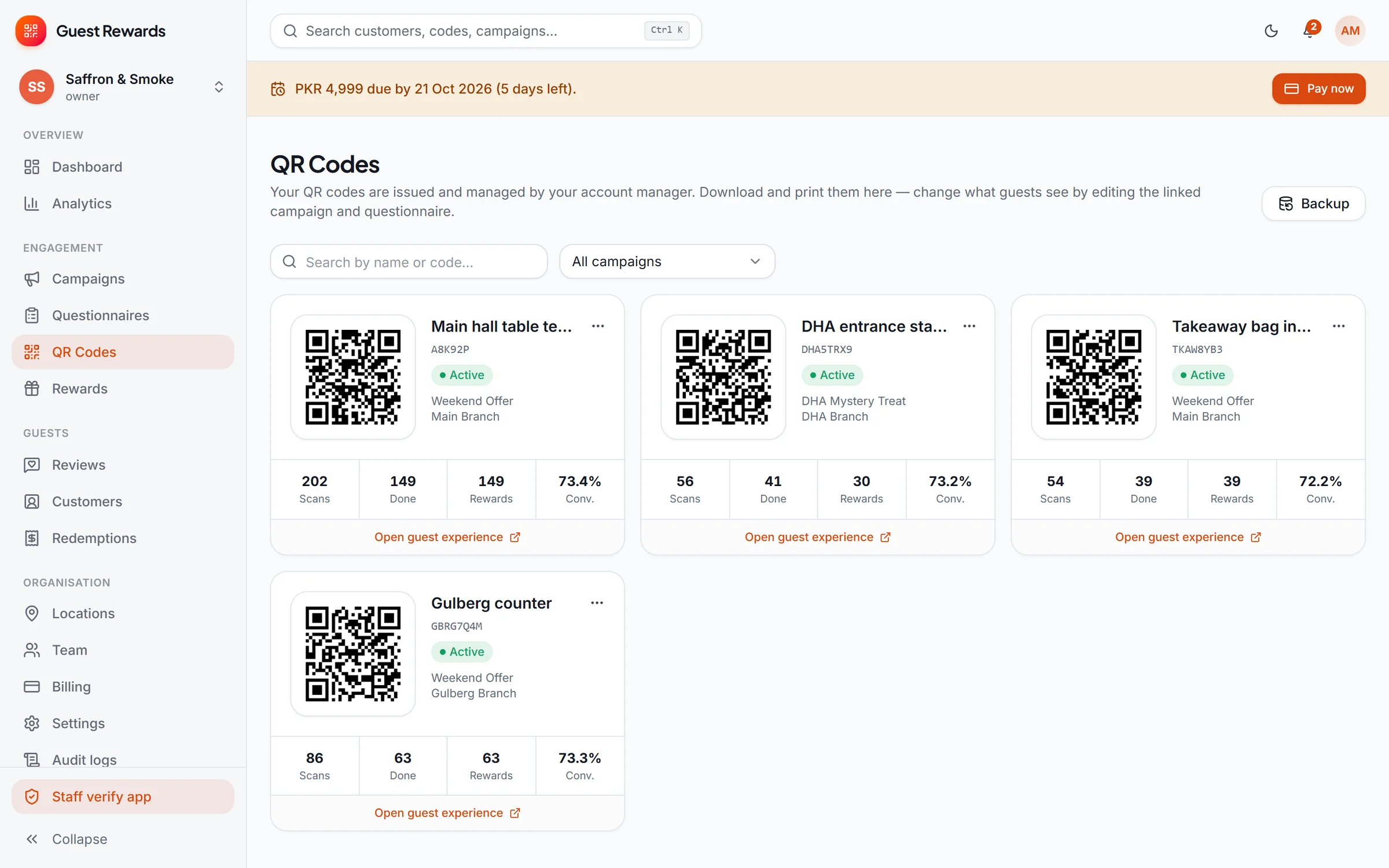This screenshot has height=868, width=1389.
Task: Go to Reviews
Action: point(123,465)
